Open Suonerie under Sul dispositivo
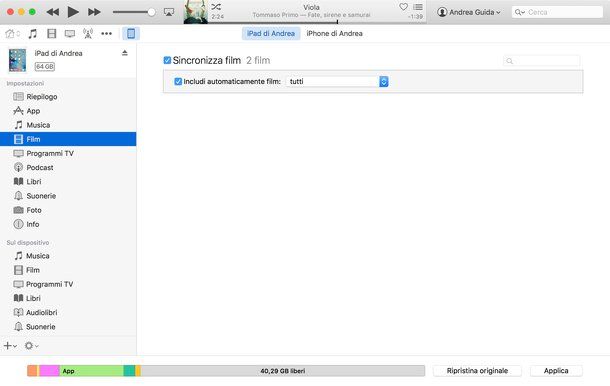This screenshot has width=610, height=386. click(x=68, y=326)
